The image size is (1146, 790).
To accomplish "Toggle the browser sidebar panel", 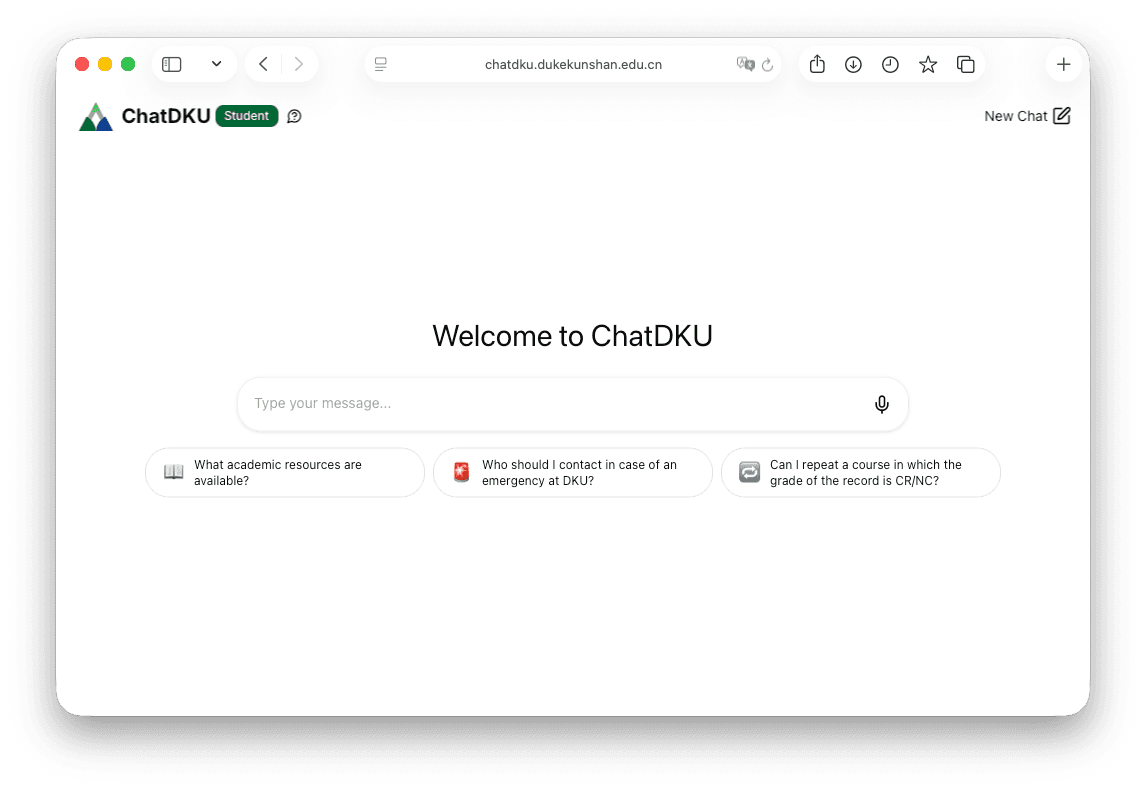I will [171, 63].
